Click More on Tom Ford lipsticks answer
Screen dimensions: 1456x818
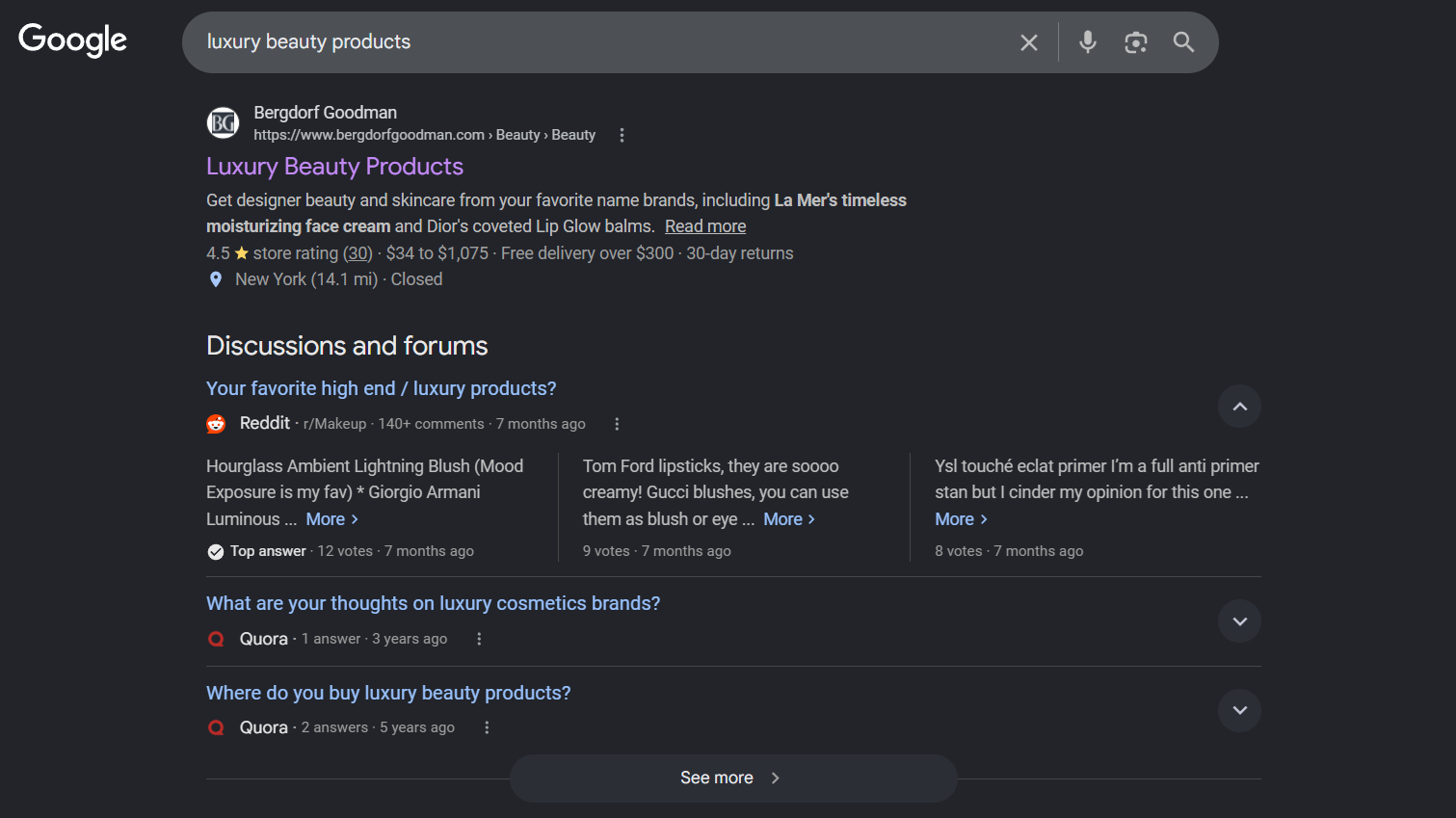pos(789,519)
